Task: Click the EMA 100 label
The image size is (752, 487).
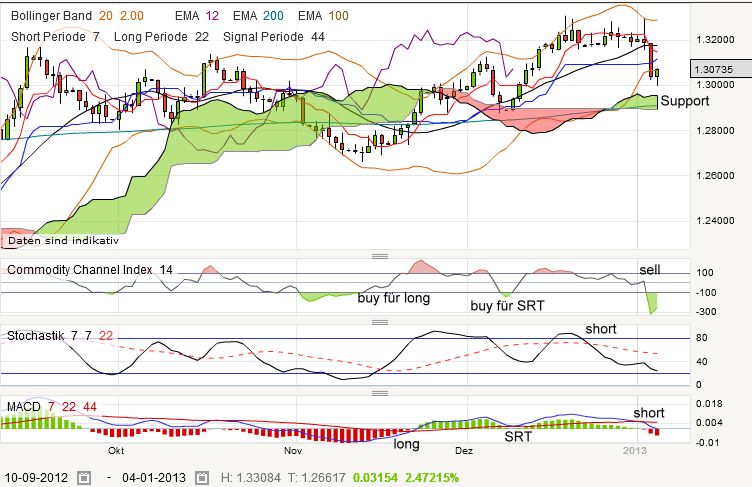Action: tap(323, 16)
